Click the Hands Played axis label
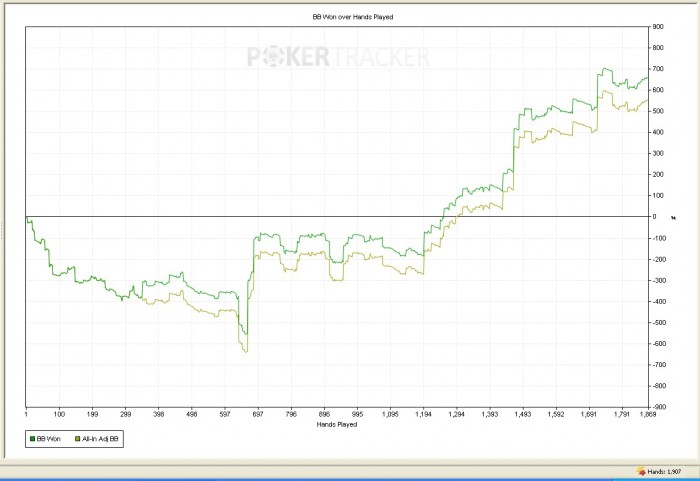The height and width of the screenshot is (481, 700). (337, 424)
